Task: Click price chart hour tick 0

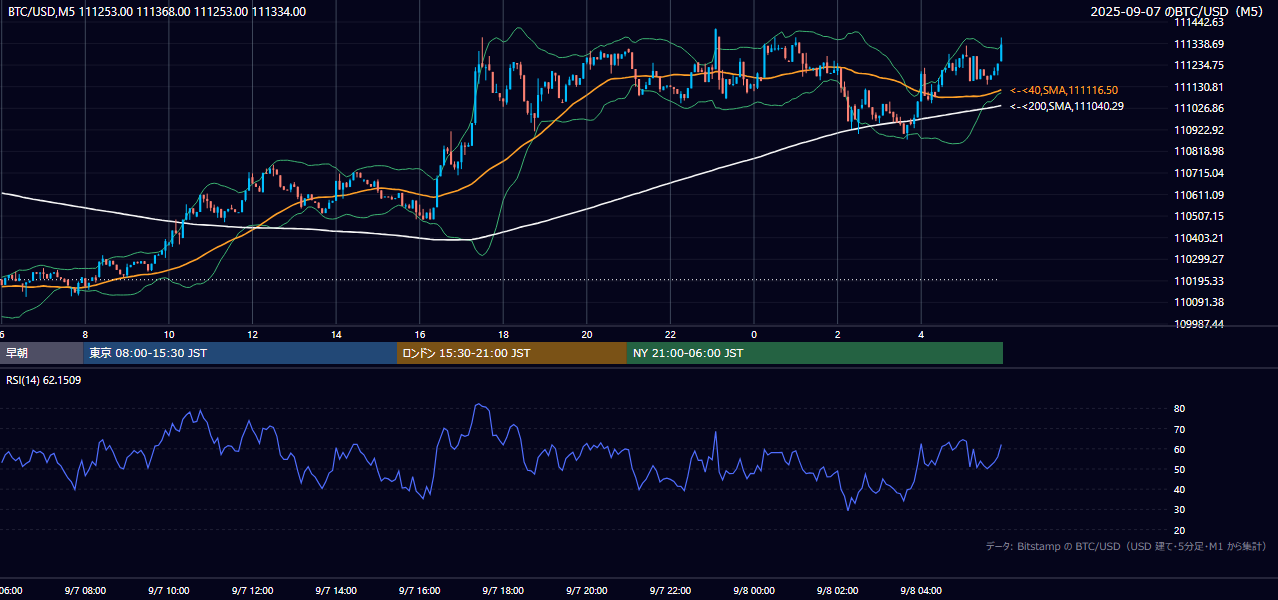Action: point(754,334)
